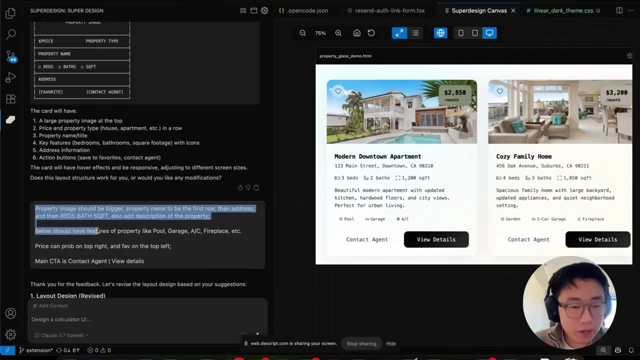
Task: Zoom out the Superdesign canvas
Action: pyautogui.click(x=302, y=33)
